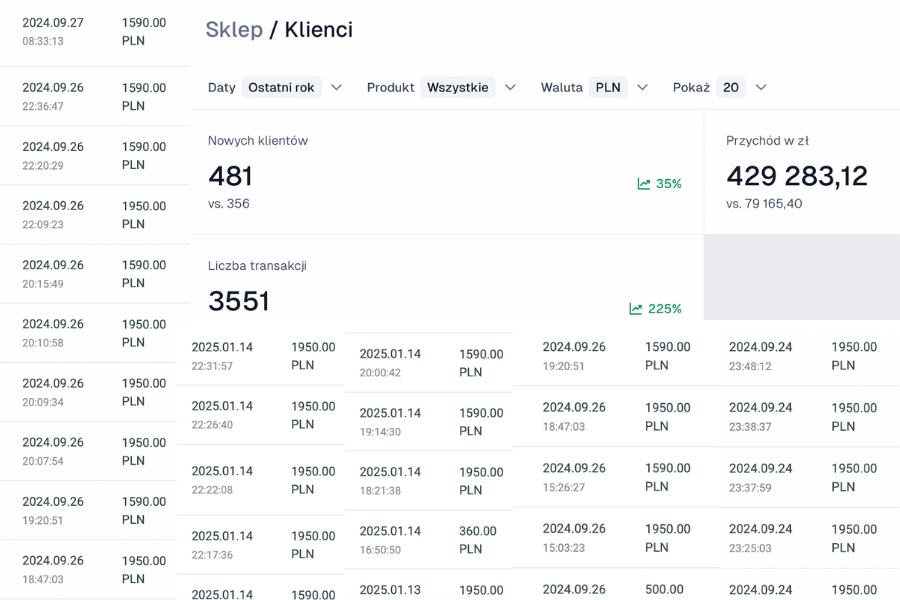Open the 2024.09.27 08:33:13 transaction row
Screen dimensions: 900x600
click(x=94, y=32)
